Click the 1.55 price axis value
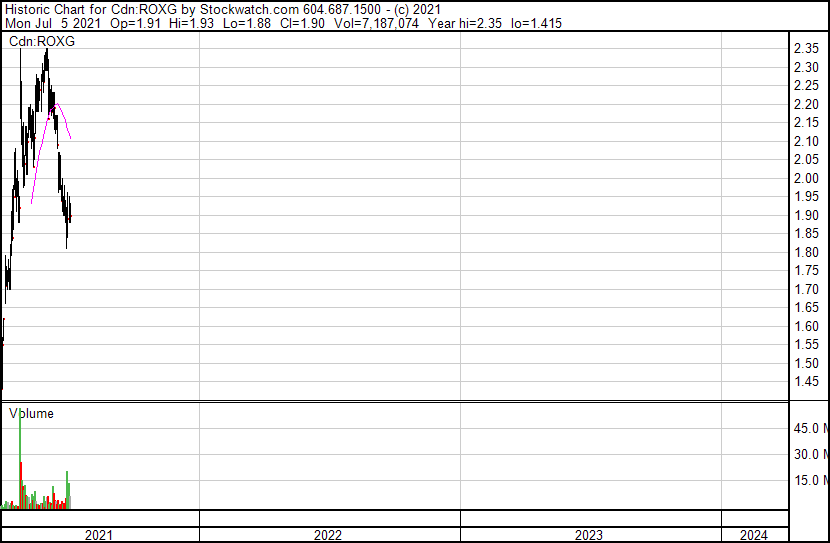The height and width of the screenshot is (543, 830). click(806, 345)
